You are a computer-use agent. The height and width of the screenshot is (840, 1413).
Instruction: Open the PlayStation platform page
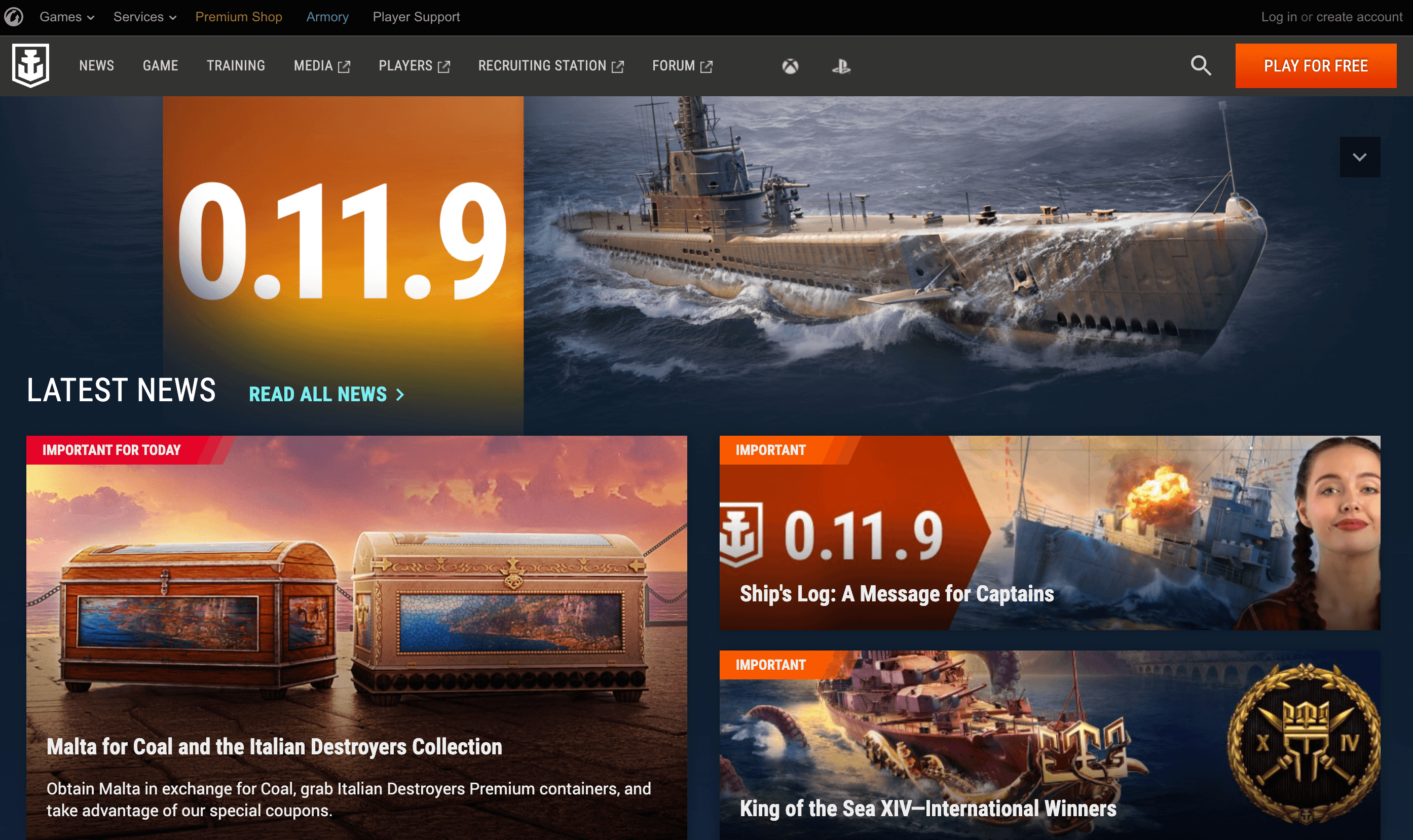click(x=841, y=67)
